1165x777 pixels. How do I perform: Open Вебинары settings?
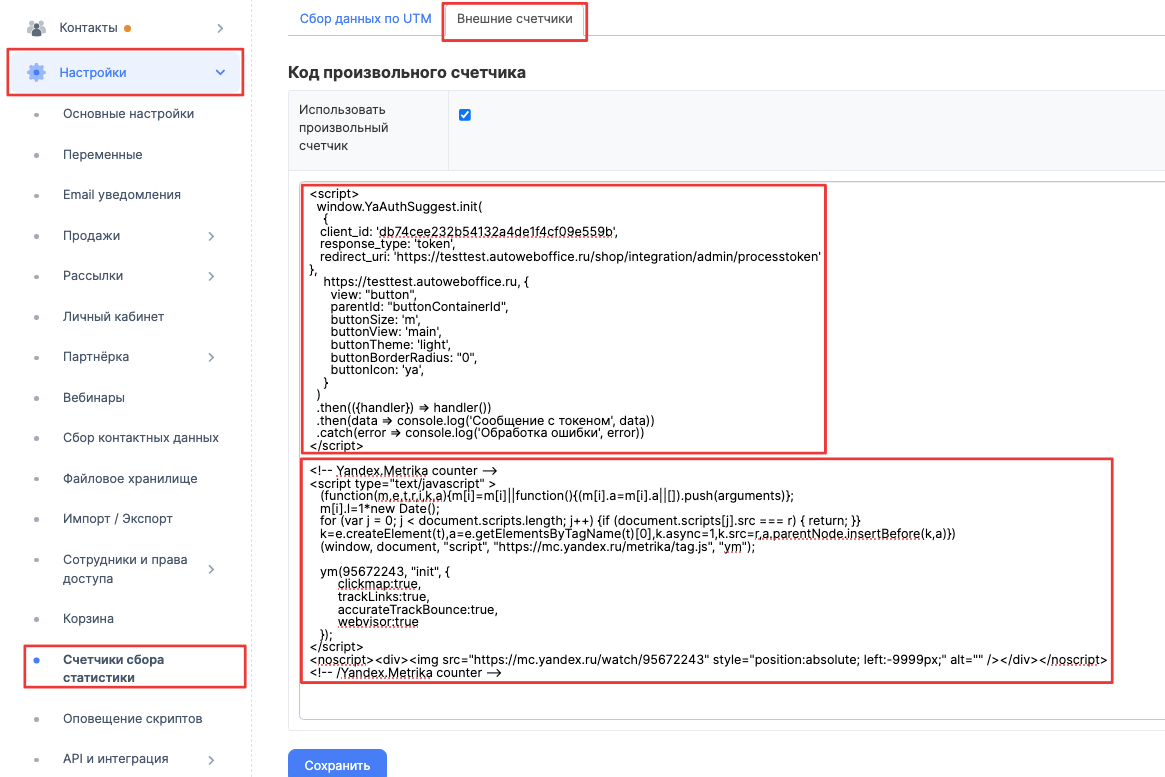coord(94,397)
